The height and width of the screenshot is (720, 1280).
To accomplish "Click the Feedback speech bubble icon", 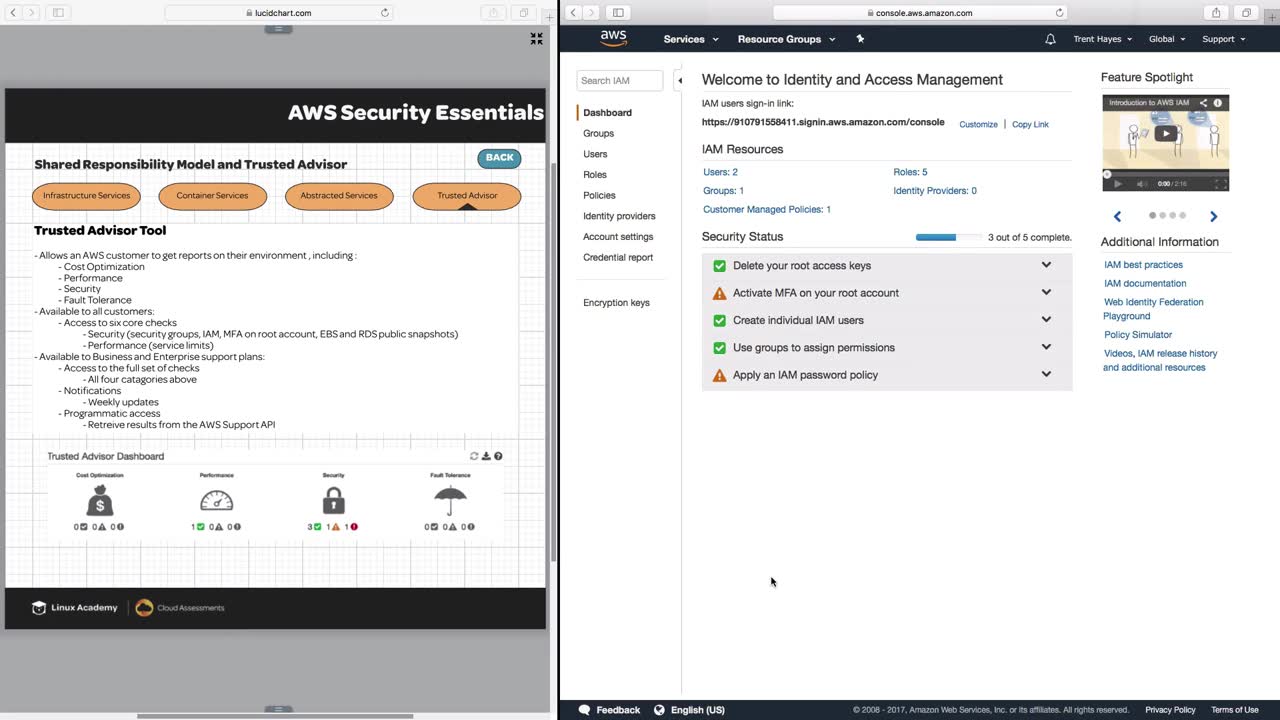I will tap(585, 710).
